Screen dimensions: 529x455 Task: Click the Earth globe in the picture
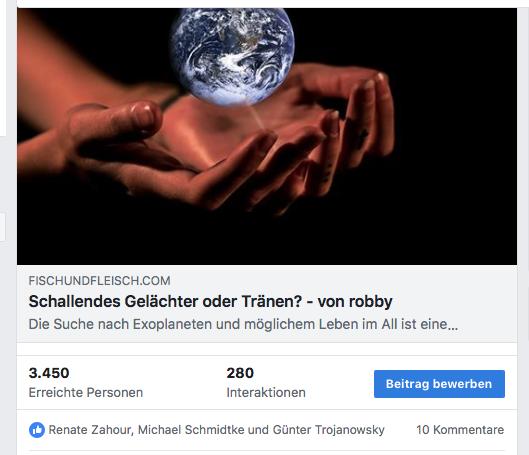tap(232, 54)
